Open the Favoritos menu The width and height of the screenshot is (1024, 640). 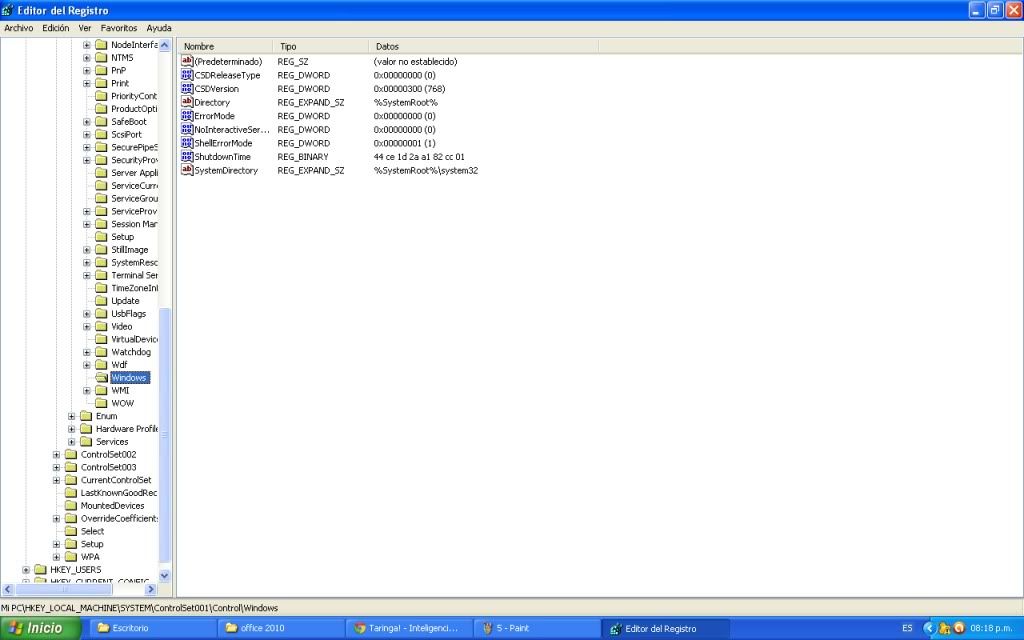pyautogui.click(x=119, y=28)
